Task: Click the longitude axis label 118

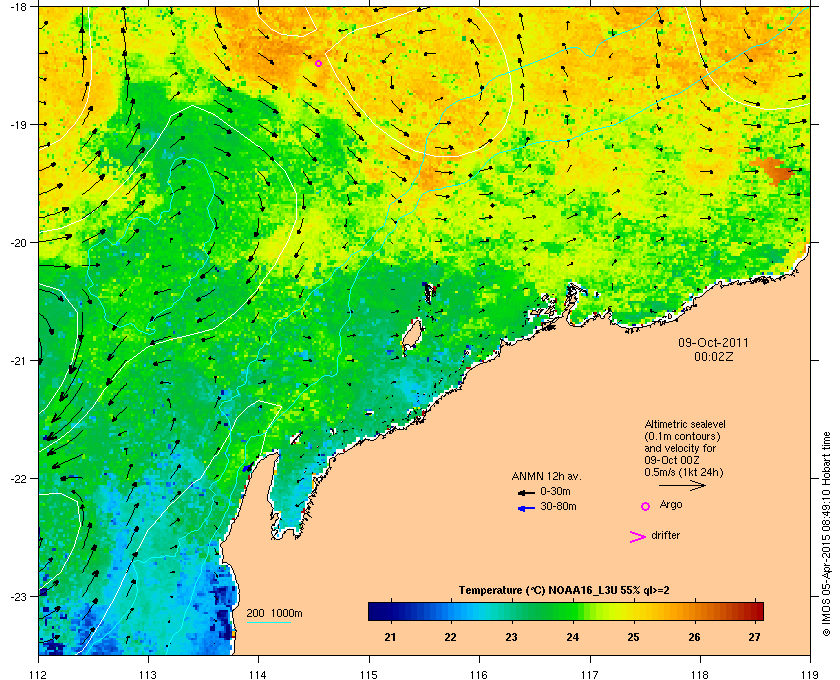Action: coord(700,675)
